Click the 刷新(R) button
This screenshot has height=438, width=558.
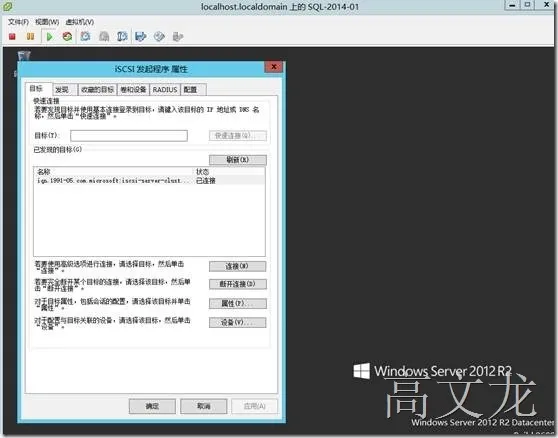[x=237, y=160]
